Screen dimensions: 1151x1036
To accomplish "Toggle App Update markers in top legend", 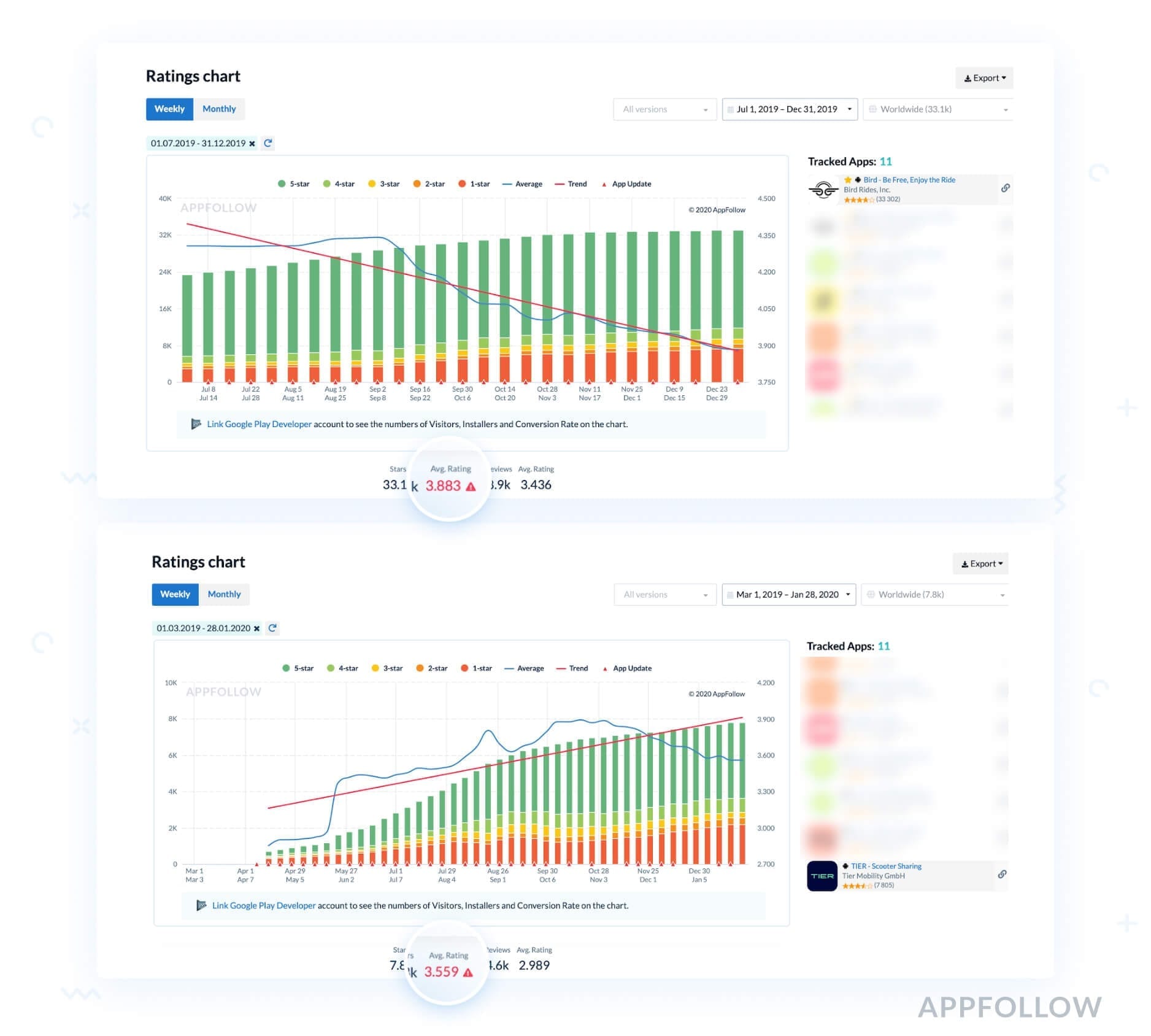I will (626, 184).
